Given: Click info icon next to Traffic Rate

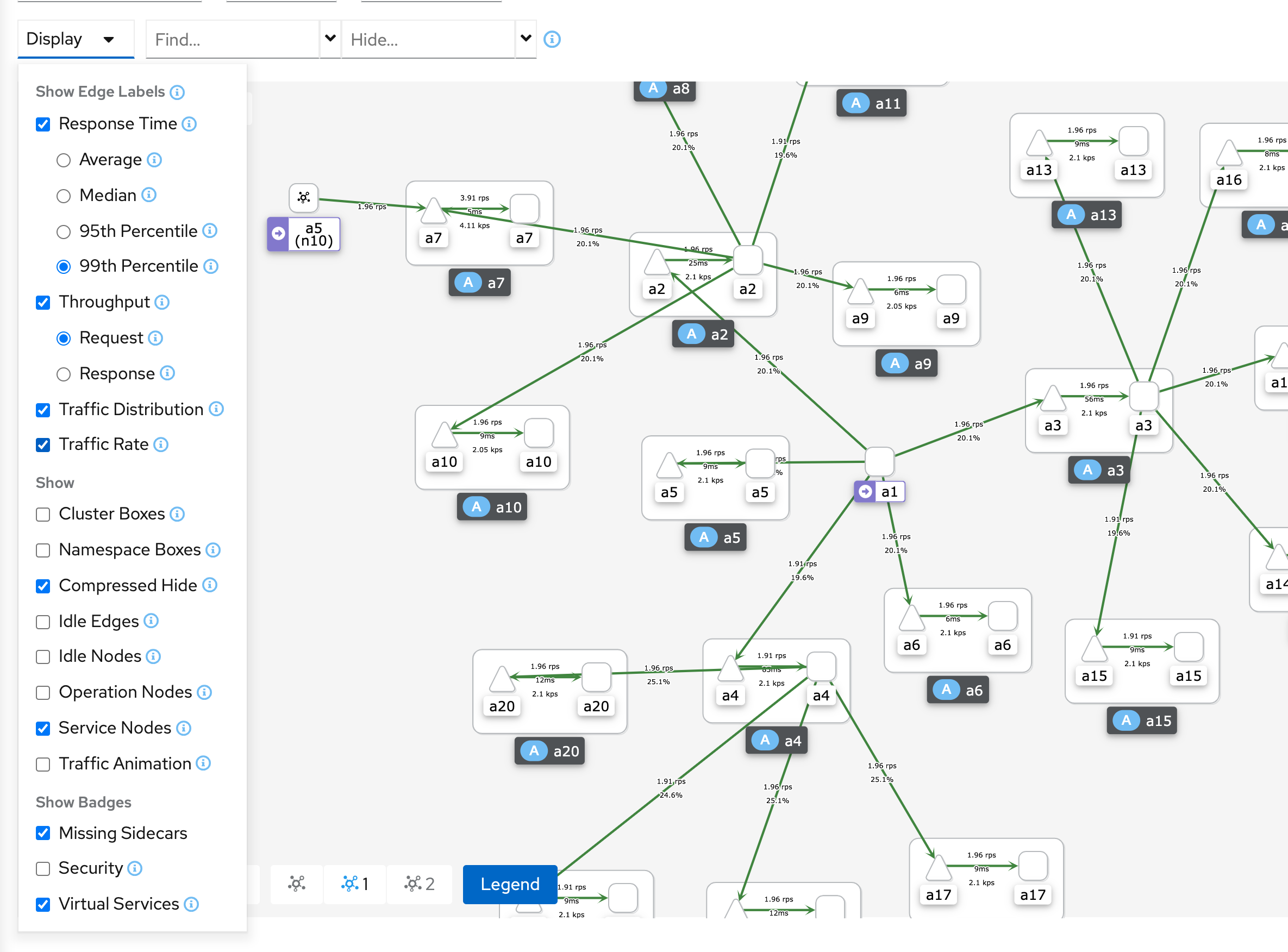Looking at the screenshot, I should [161, 444].
